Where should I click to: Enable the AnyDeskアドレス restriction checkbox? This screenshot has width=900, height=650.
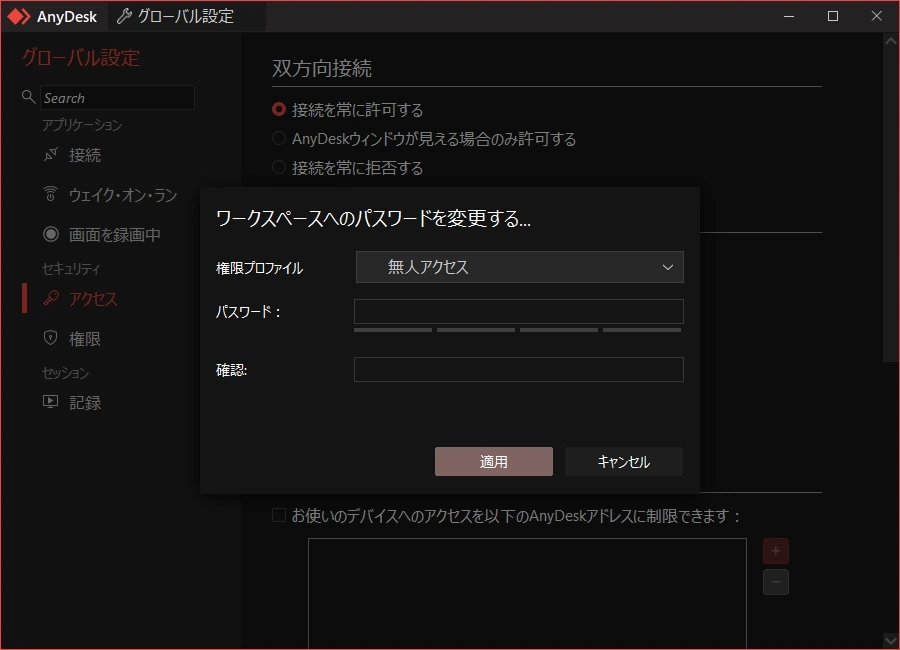point(277,514)
